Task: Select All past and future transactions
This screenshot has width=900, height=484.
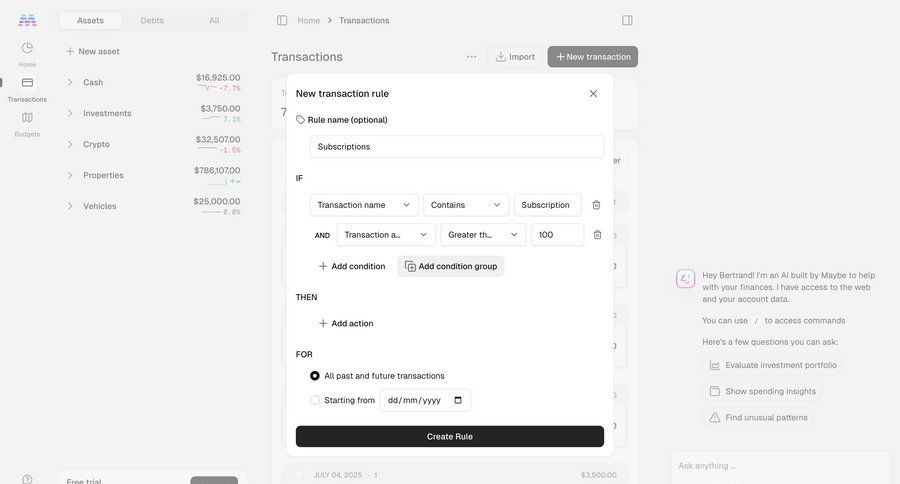Action: [315, 375]
